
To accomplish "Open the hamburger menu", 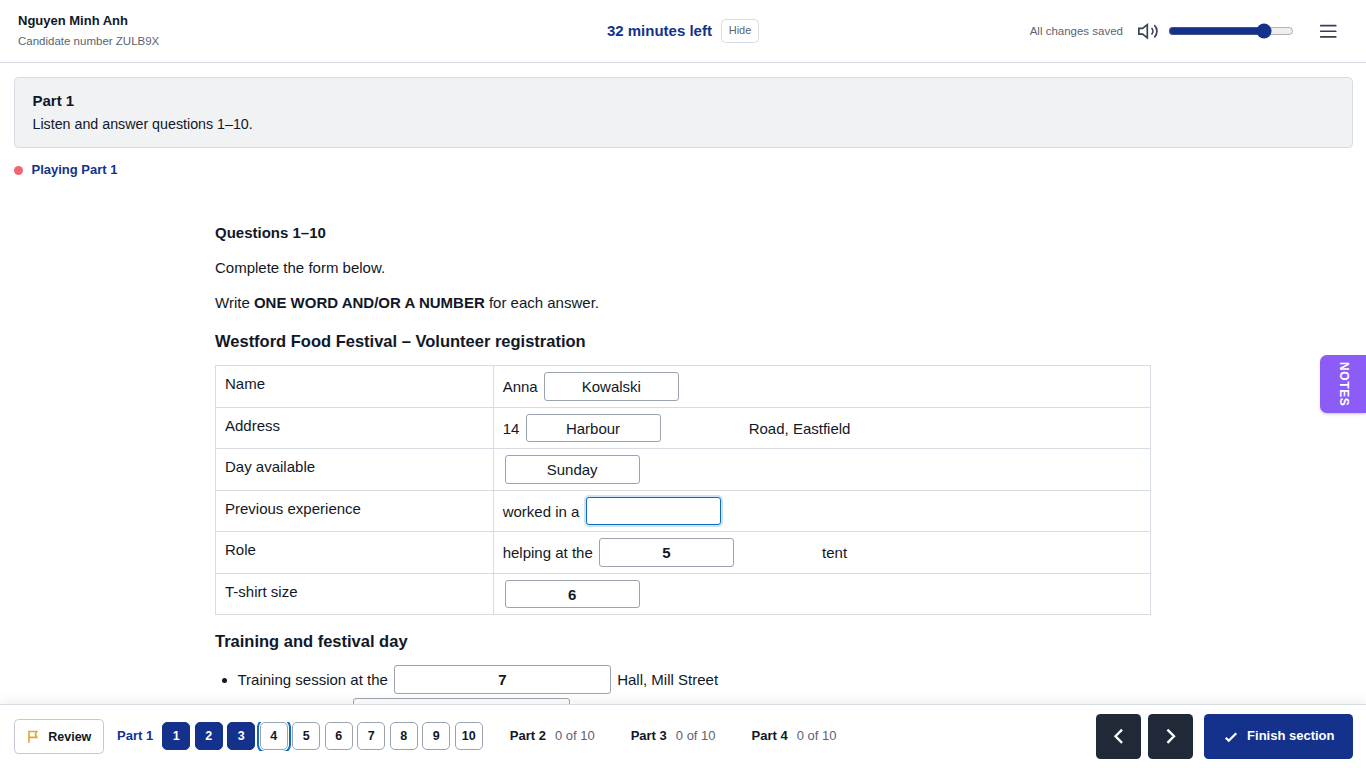I will click(x=1328, y=31).
